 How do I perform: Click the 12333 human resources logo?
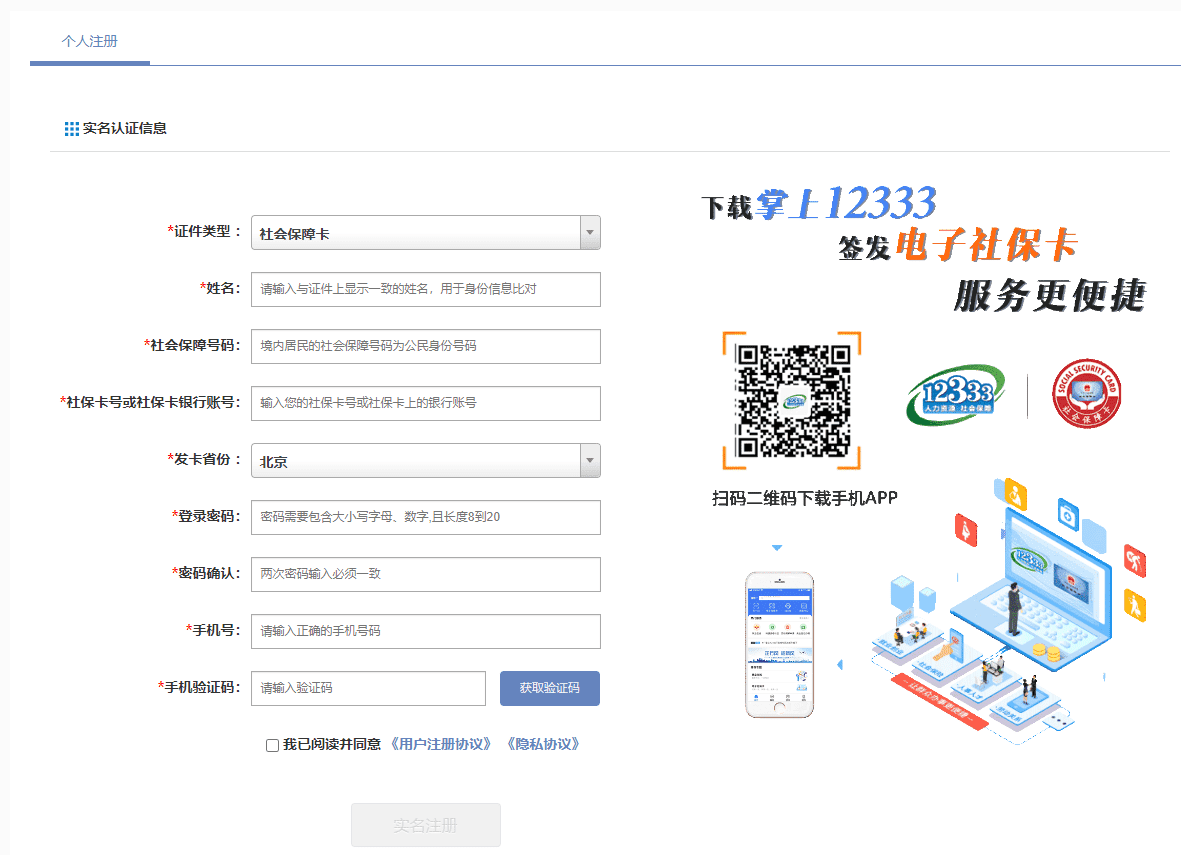(x=953, y=394)
